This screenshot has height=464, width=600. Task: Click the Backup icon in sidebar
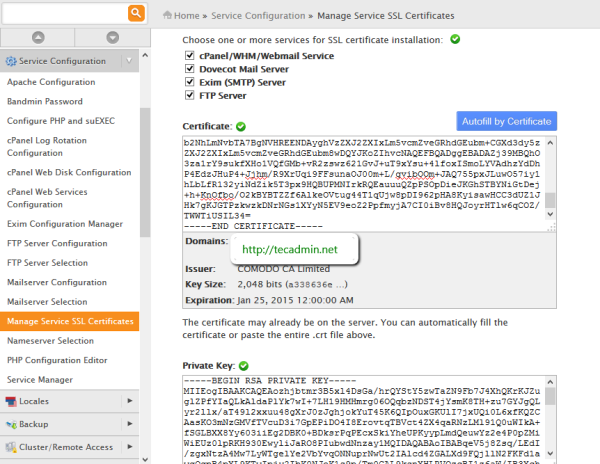pos(10,423)
